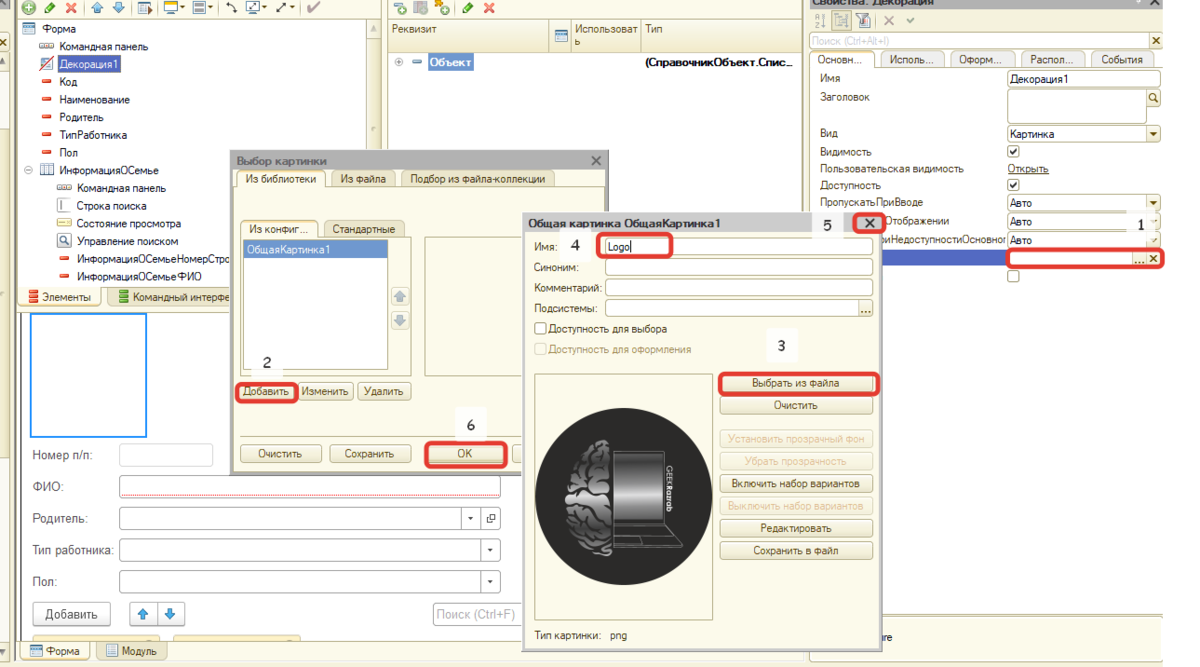Click the red delete icon in attributes toolbar

click(489, 8)
